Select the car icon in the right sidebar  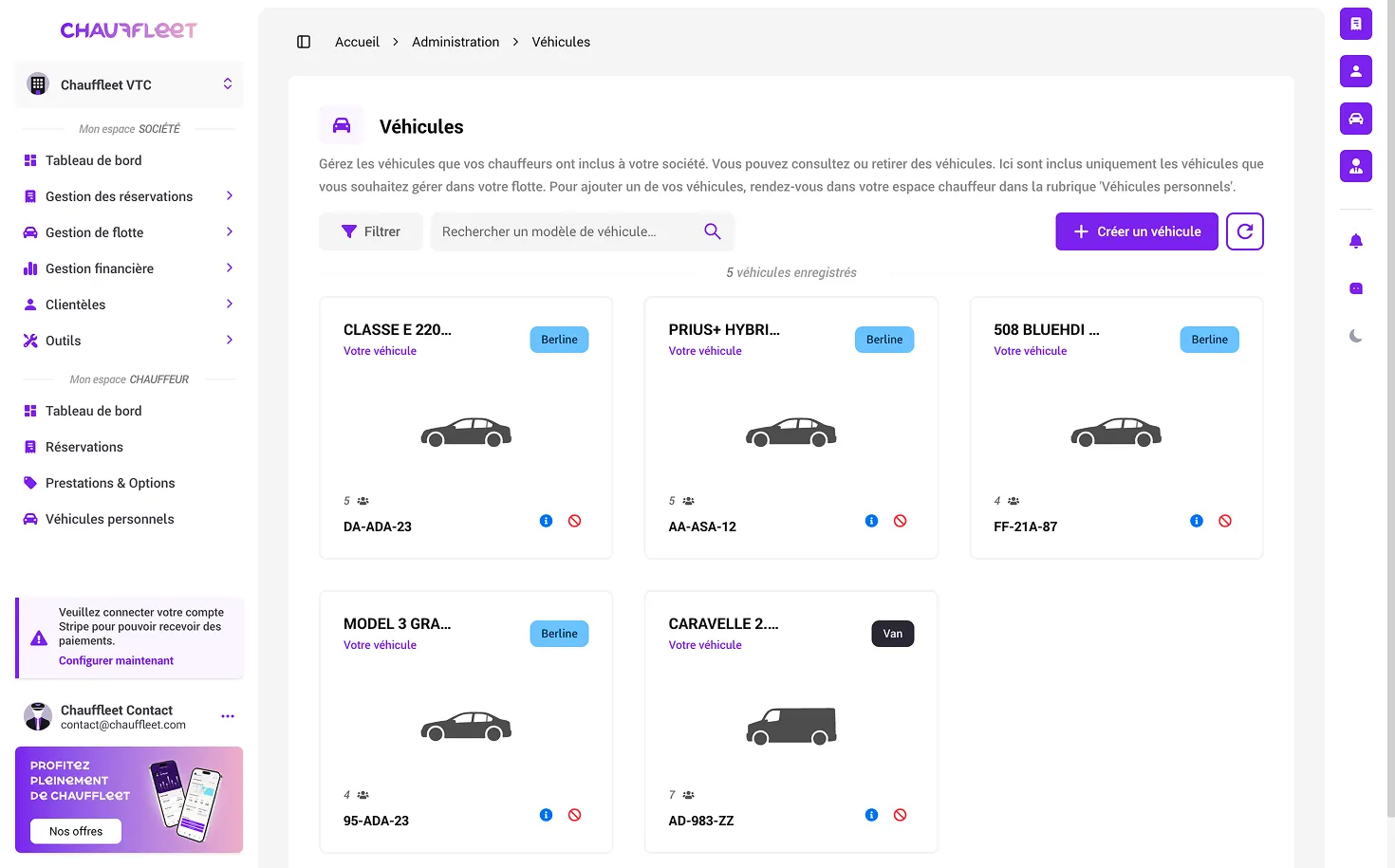click(x=1355, y=119)
